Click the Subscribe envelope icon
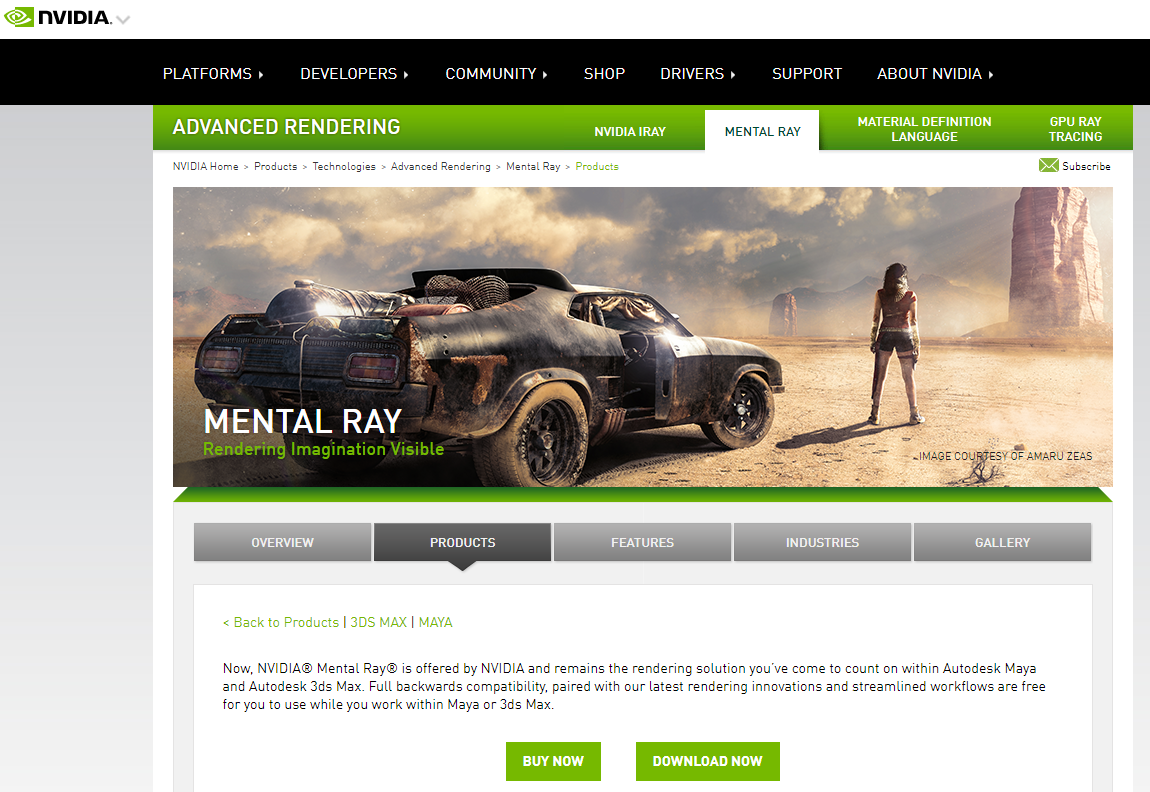Screen dimensions: 1150x792 (x=1049, y=165)
